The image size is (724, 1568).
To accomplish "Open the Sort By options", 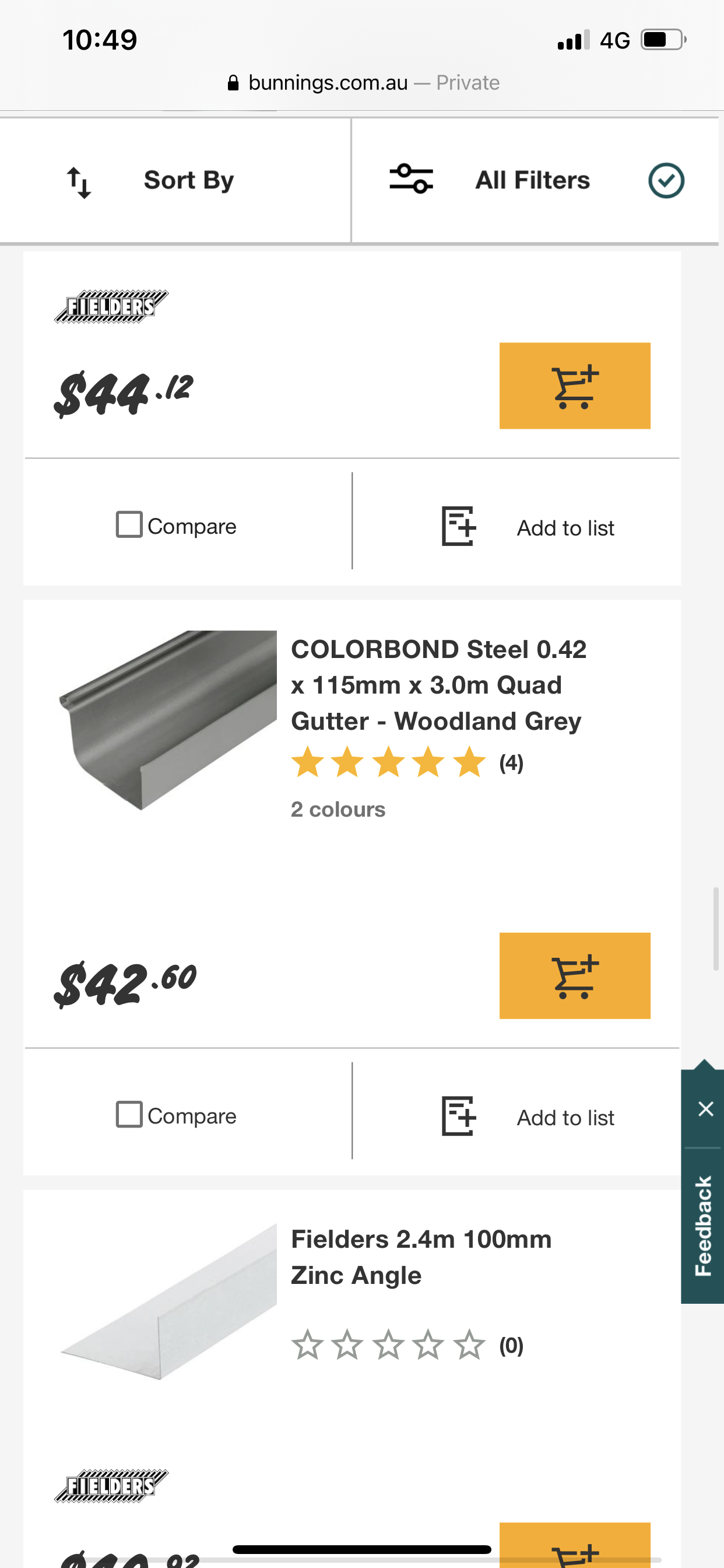I will tap(188, 179).
